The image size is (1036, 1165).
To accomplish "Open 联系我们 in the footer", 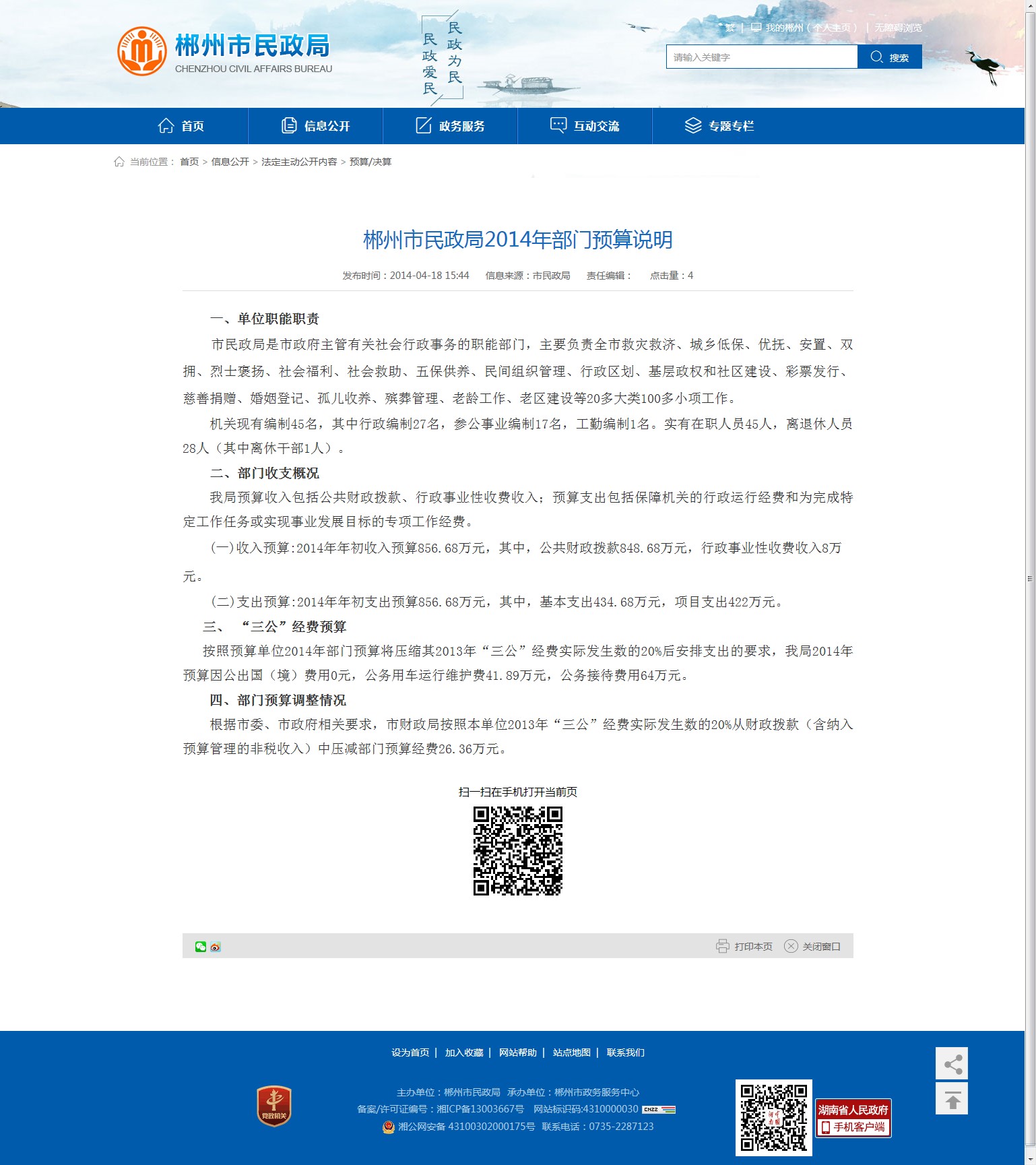I will (626, 1052).
